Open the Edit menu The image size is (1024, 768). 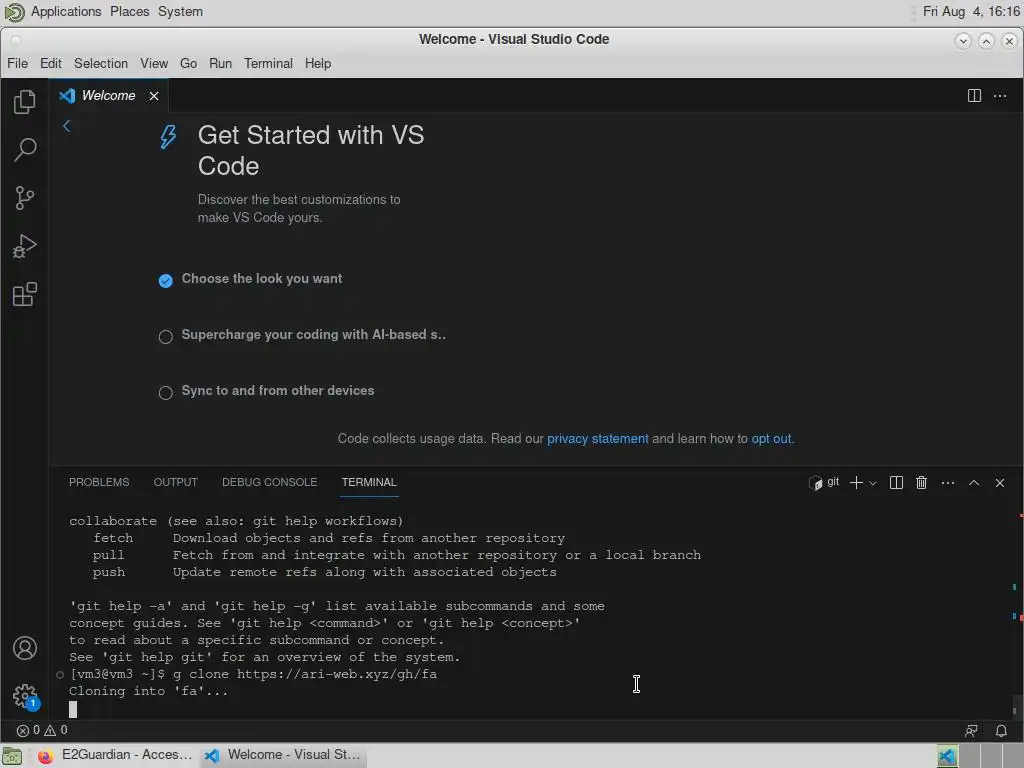pos(50,63)
